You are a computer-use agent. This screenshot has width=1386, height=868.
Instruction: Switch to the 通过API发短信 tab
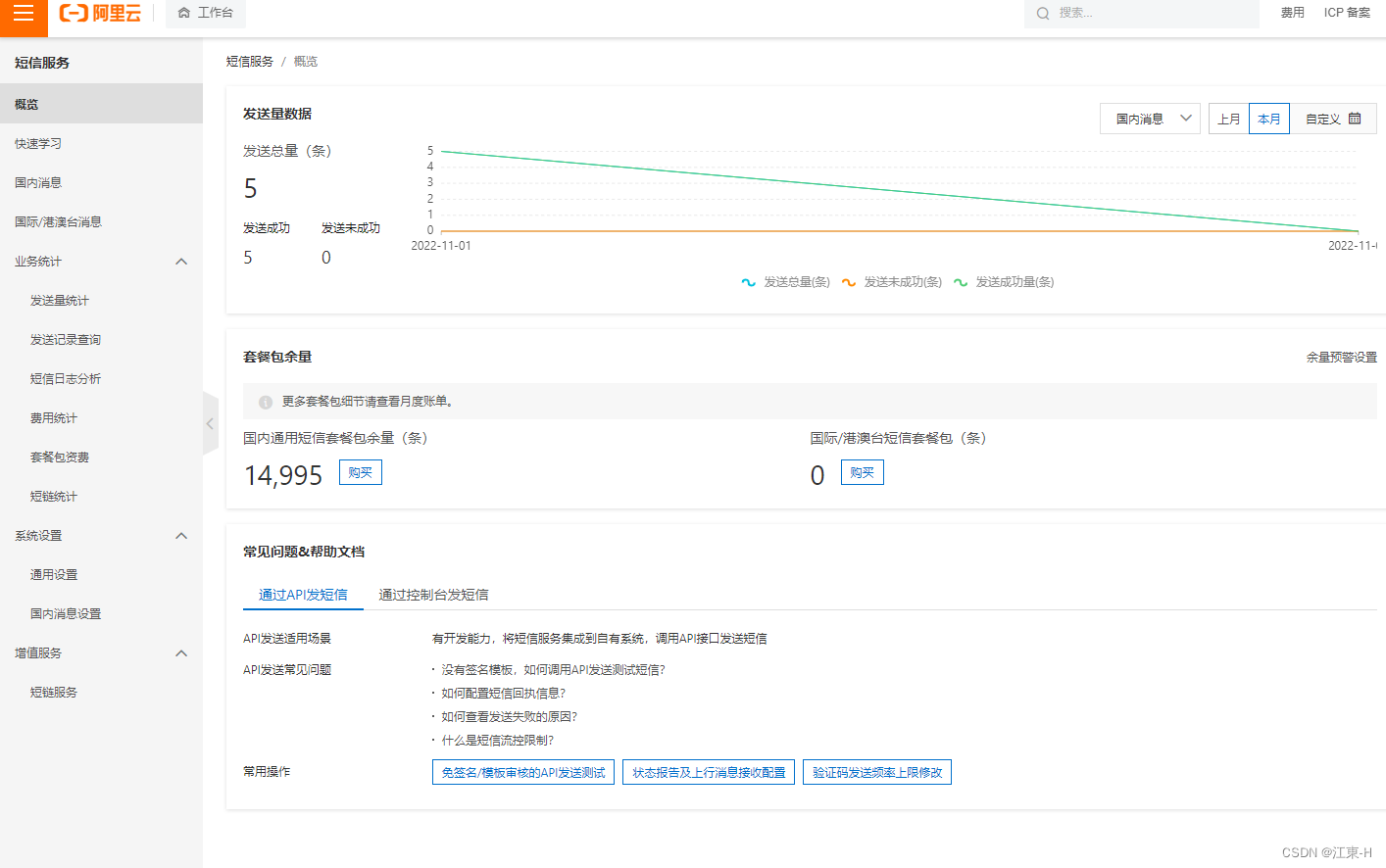tap(303, 595)
